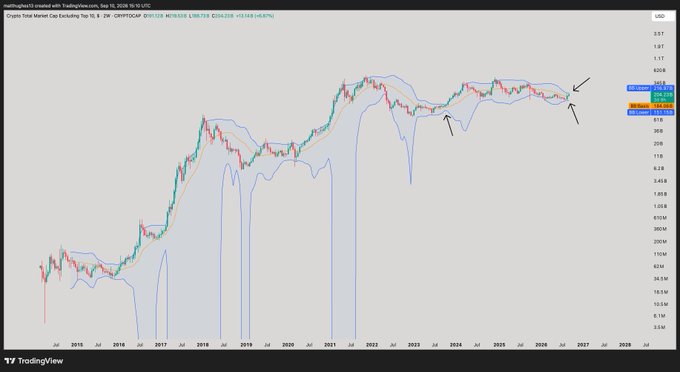
Task: Click the 1.9T price scale label
Action: (x=659, y=46)
